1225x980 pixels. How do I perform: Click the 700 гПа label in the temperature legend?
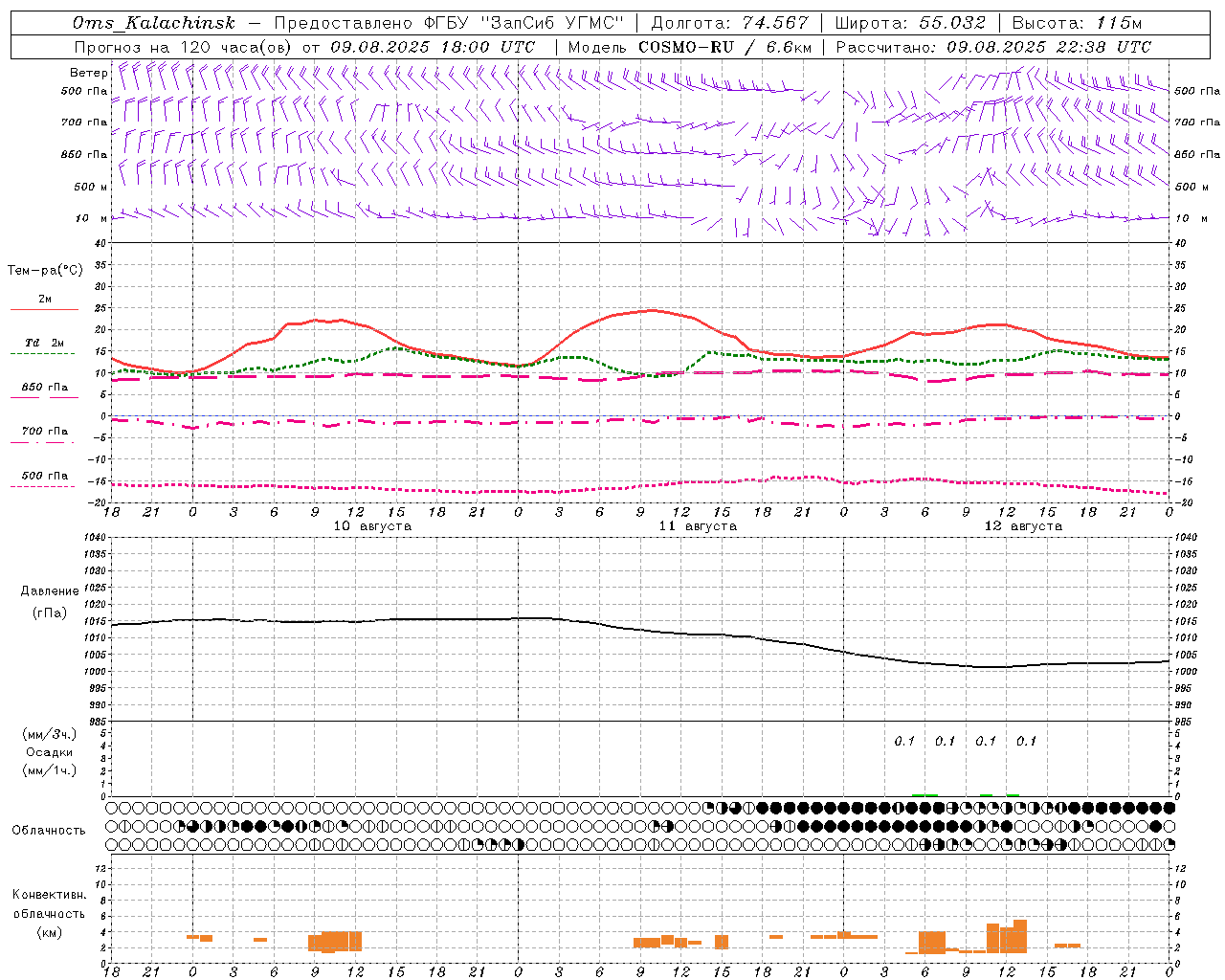tap(45, 432)
